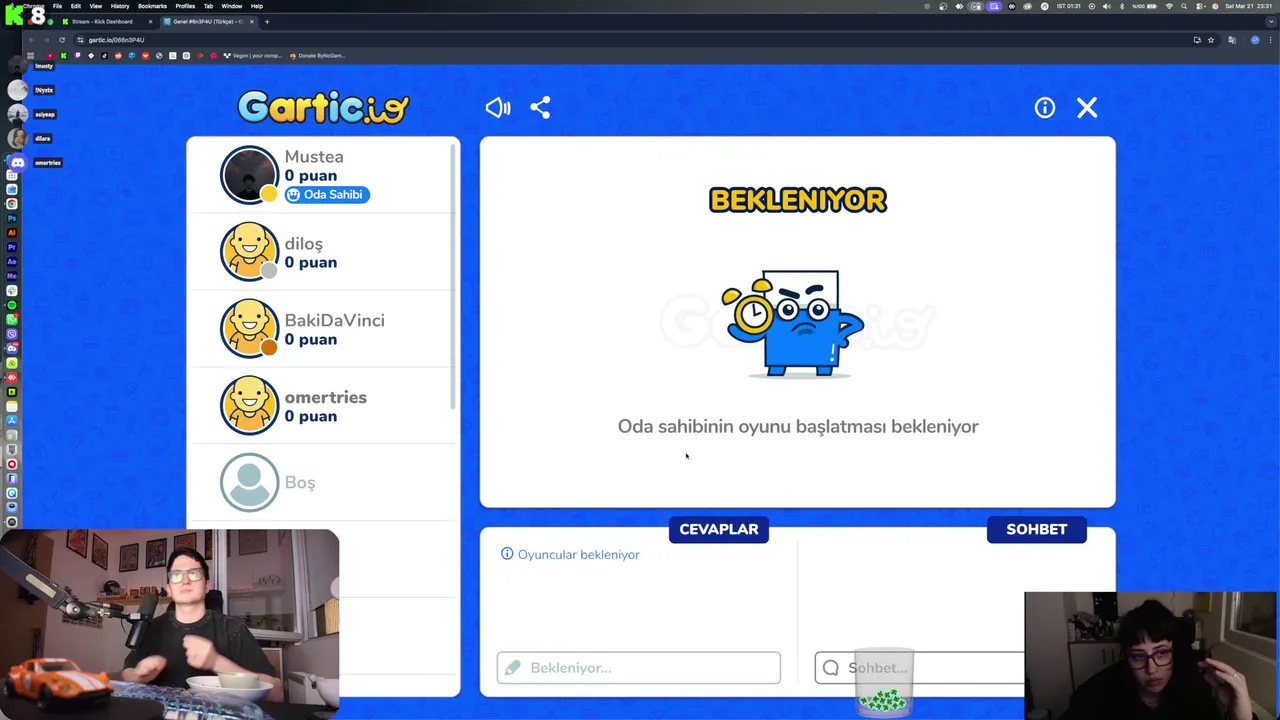This screenshot has height=720, width=1280.
Task: Click the SOHBET tab label
Action: coord(1037,529)
